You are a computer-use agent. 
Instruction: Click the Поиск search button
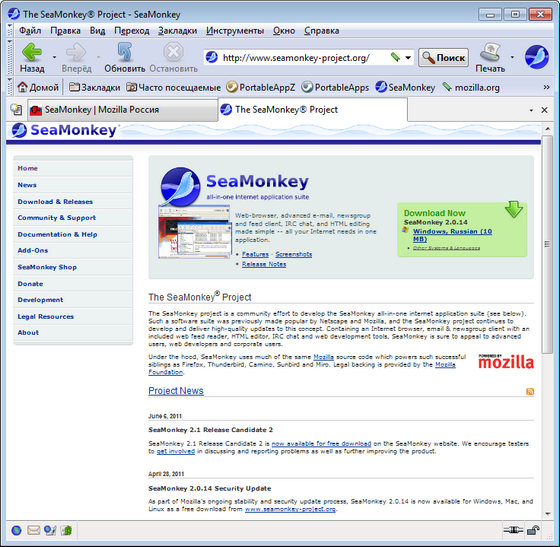[443, 57]
